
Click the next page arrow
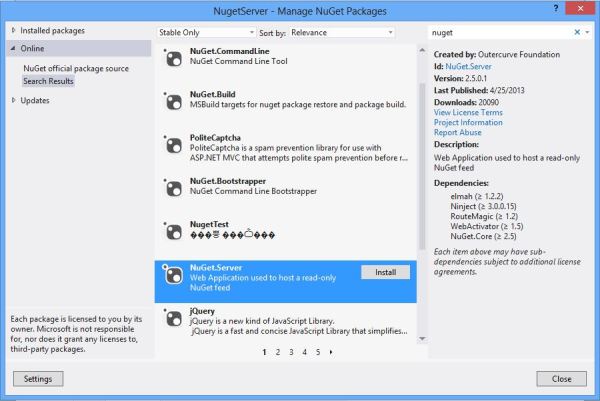(331, 352)
